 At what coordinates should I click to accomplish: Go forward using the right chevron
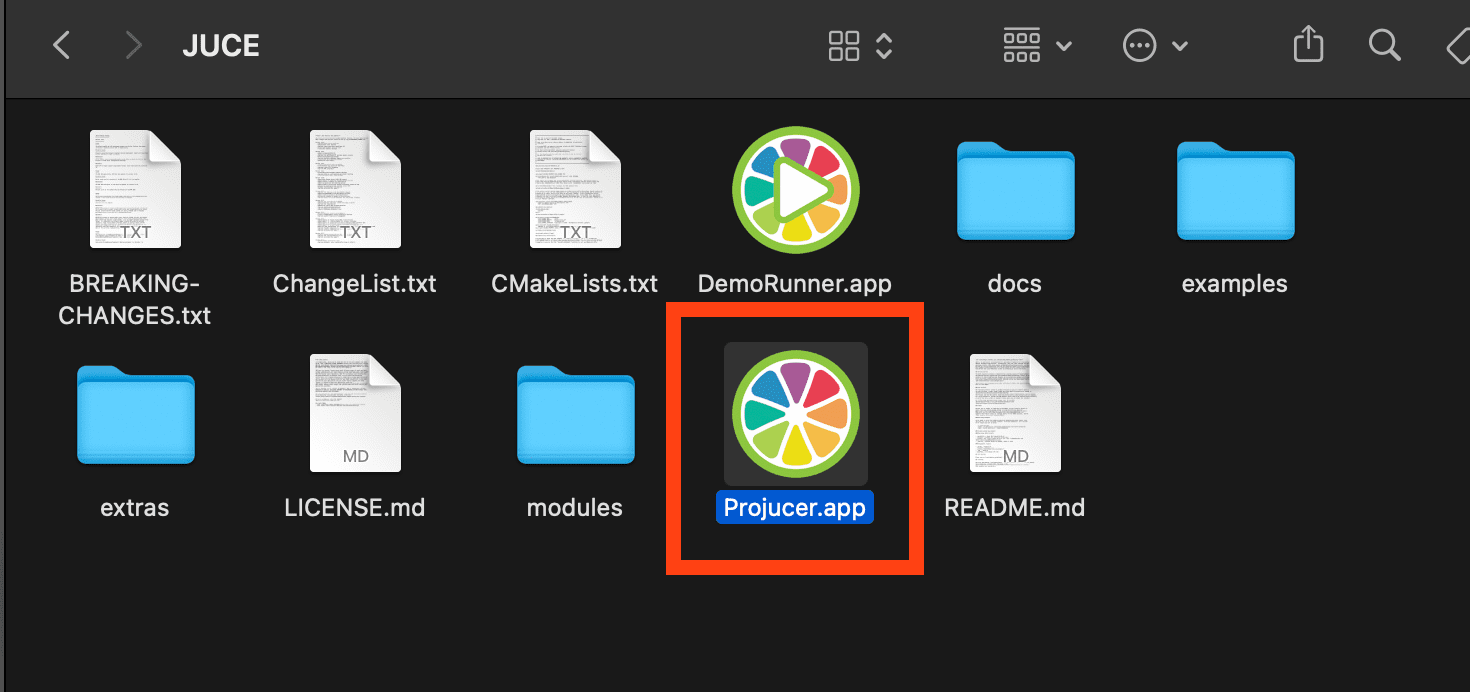[132, 45]
